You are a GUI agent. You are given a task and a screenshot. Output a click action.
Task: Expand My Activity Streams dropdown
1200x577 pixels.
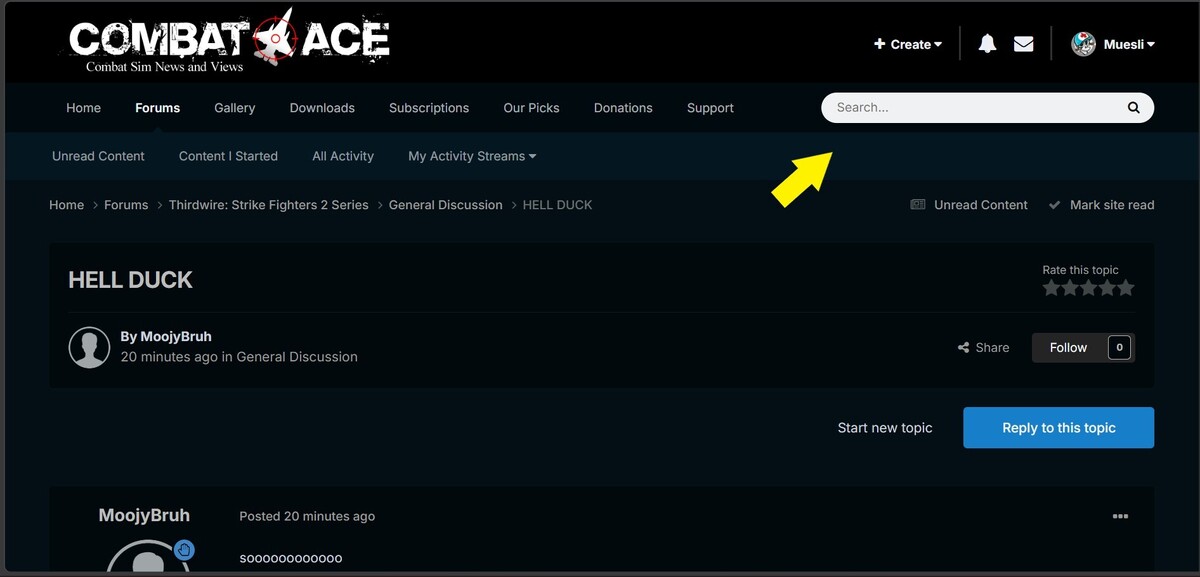point(472,156)
